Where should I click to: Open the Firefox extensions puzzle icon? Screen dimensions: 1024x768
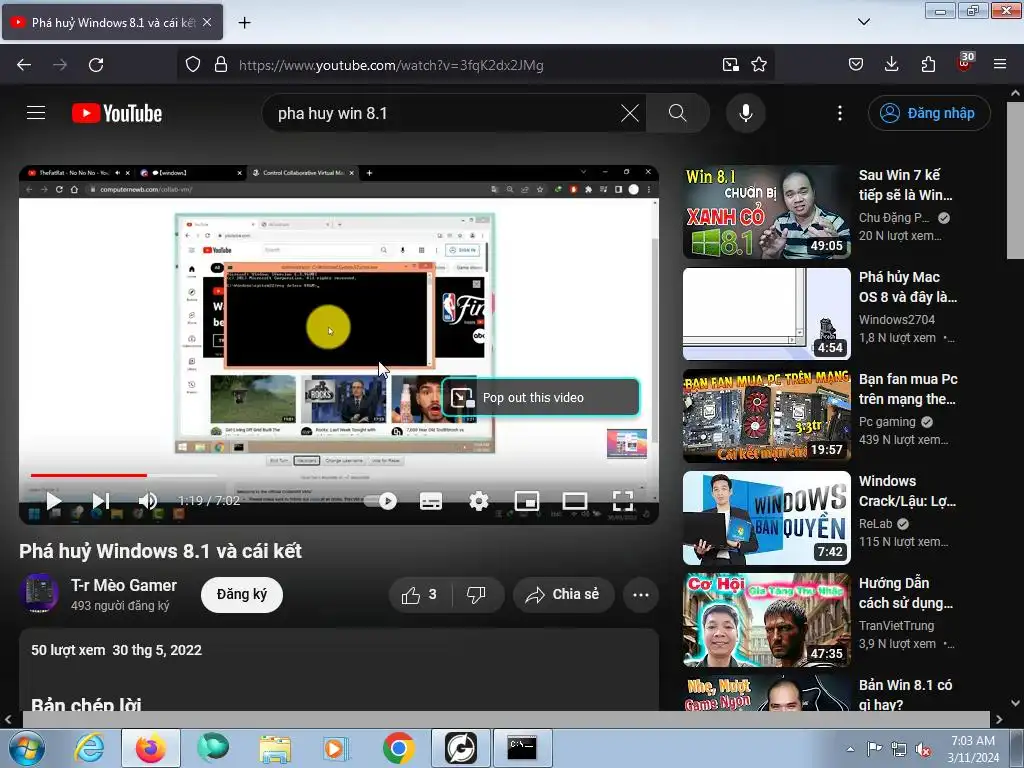tap(928, 65)
